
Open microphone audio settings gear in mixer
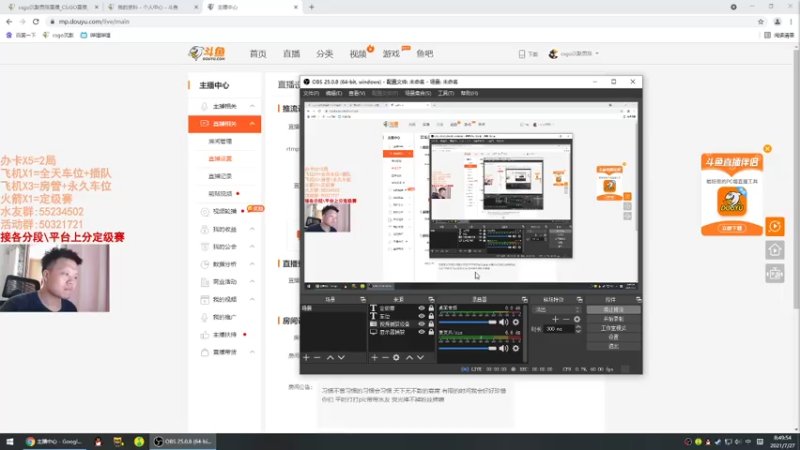[x=516, y=348]
